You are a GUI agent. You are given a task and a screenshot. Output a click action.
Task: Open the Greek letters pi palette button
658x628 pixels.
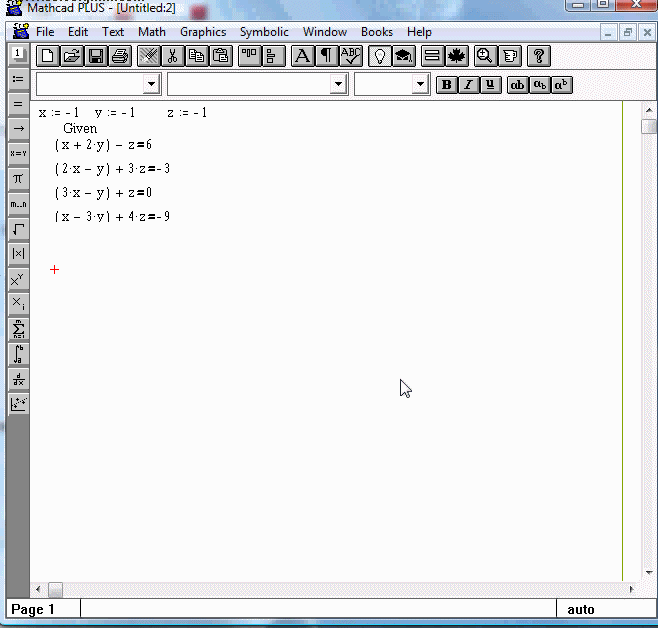18,179
